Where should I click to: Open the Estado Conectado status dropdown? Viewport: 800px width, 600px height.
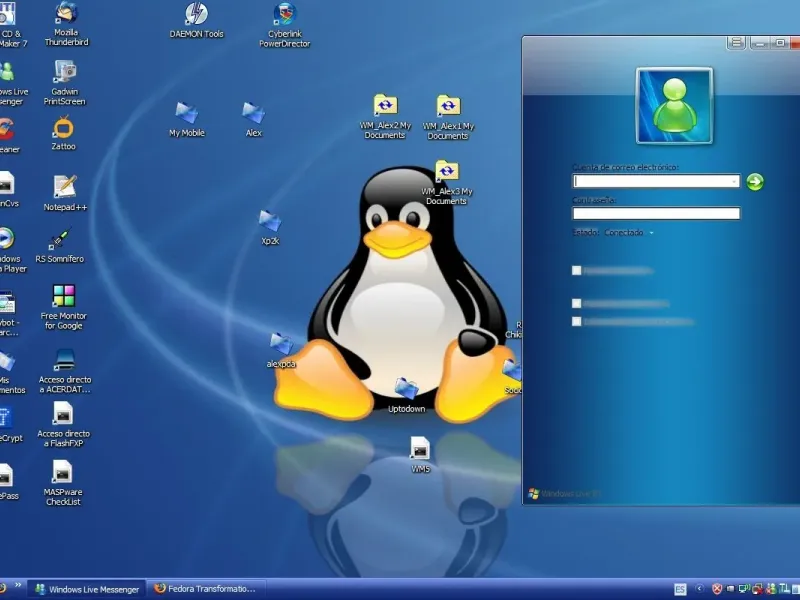(x=628, y=233)
